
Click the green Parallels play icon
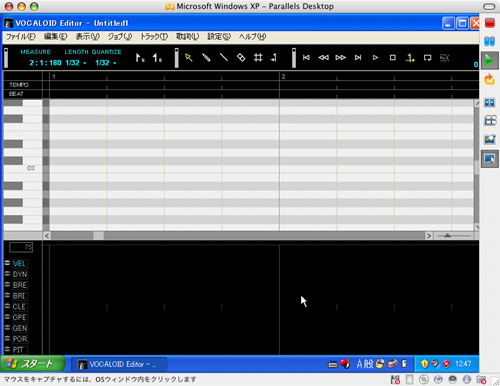pyautogui.click(x=489, y=61)
